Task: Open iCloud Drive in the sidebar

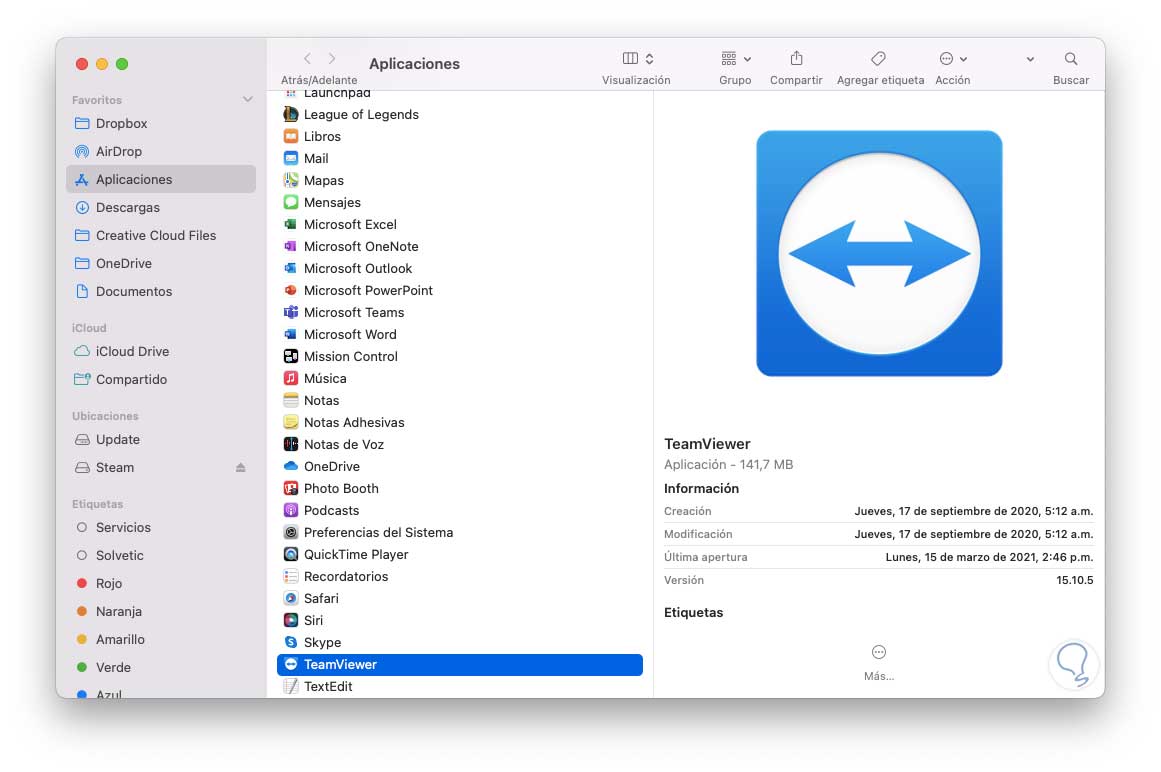Action: click(161, 352)
